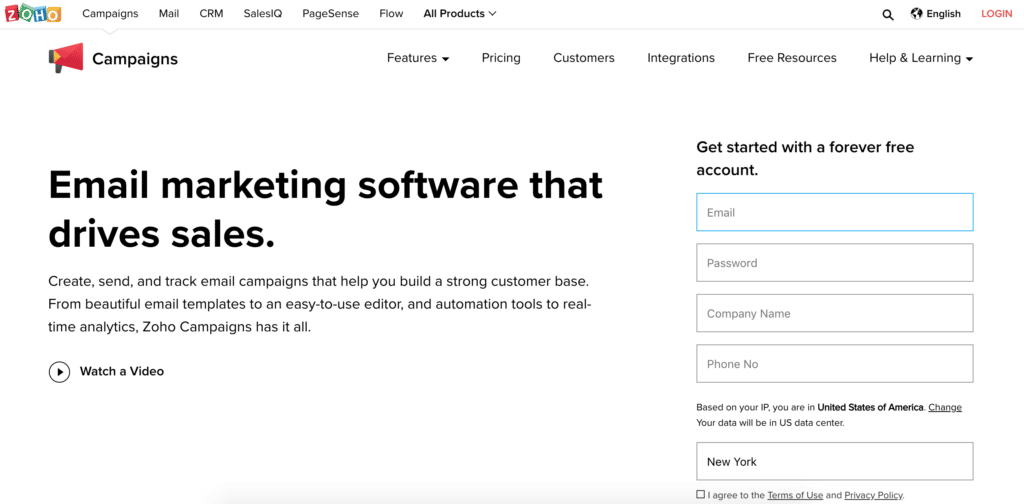Open the Terms of Use link

[795, 495]
